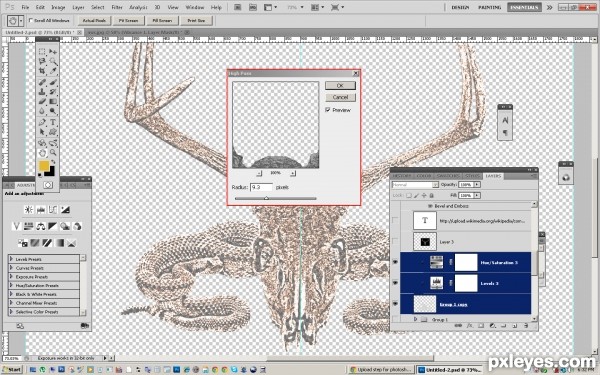Select the Hand tool in toolbox
The image size is (600, 375).
(x=42, y=152)
